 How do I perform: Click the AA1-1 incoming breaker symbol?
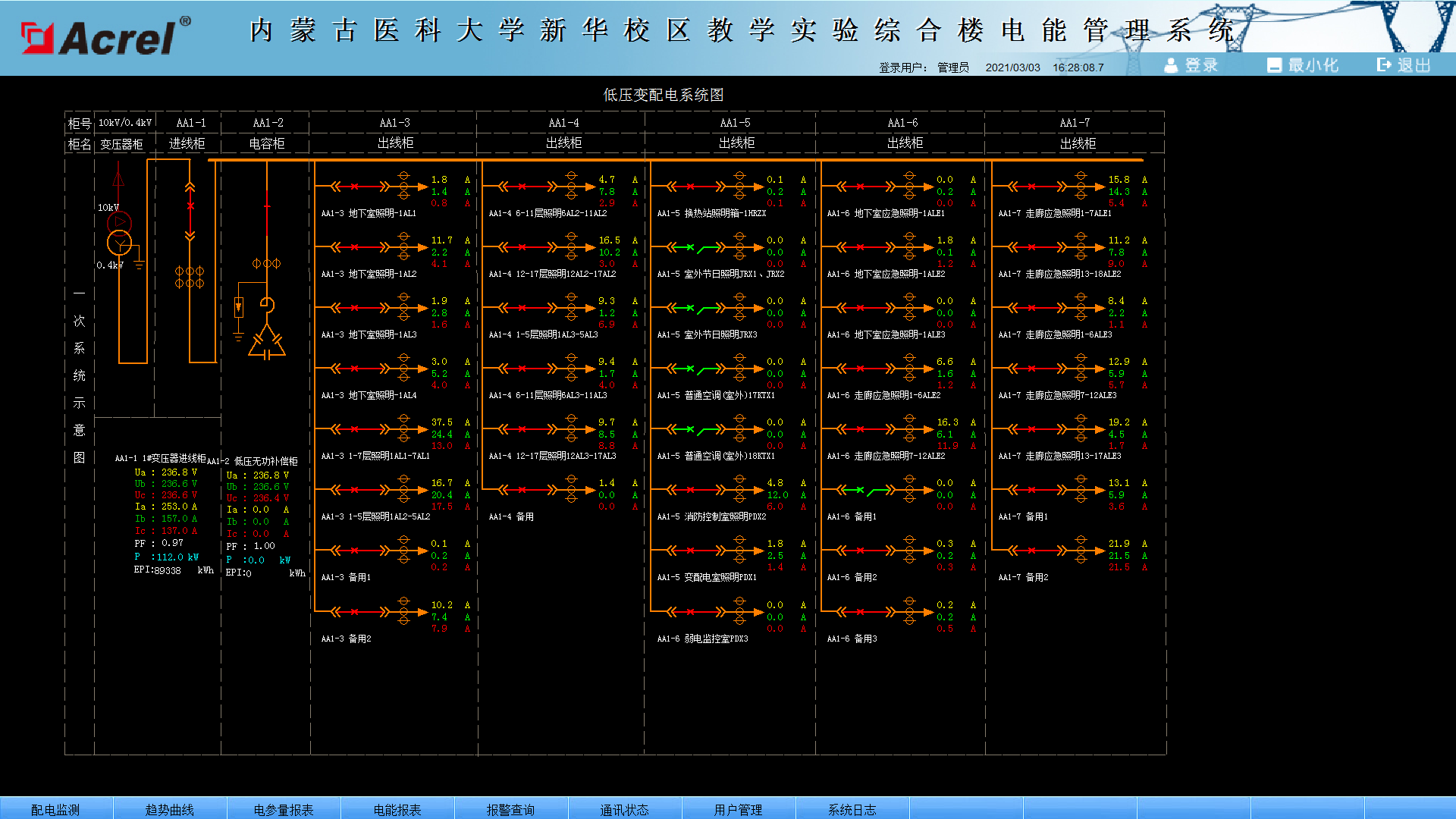point(190,206)
